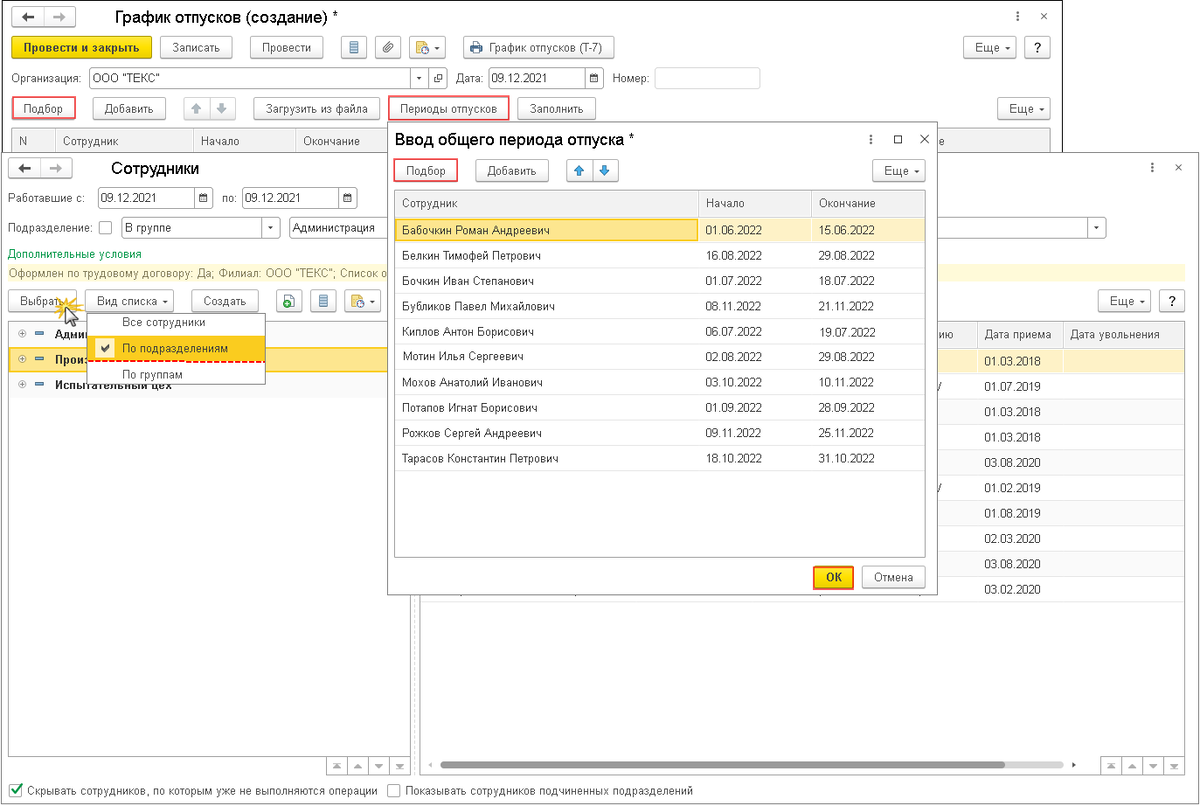Click the OK button
Image resolution: width=1200 pixels, height=806 pixels.
pos(833,577)
